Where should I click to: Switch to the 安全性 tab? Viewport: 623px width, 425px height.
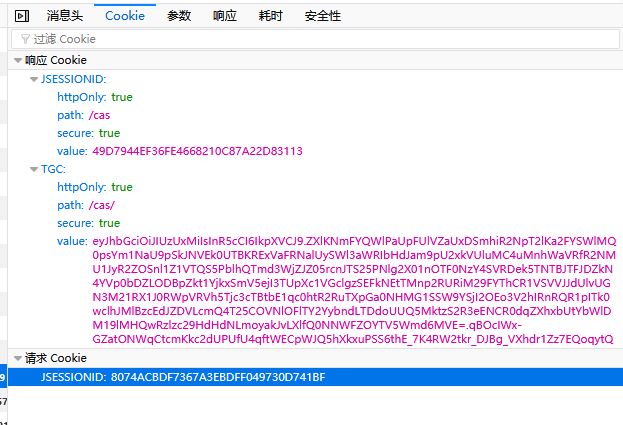coord(323,16)
